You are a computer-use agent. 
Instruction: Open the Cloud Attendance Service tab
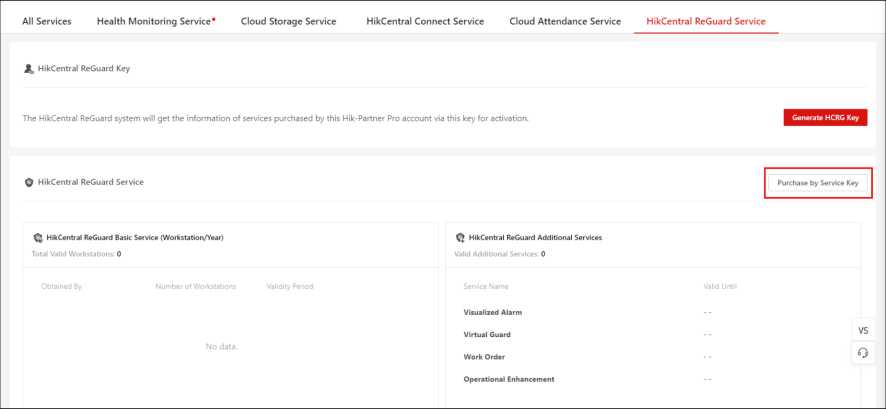tap(565, 21)
